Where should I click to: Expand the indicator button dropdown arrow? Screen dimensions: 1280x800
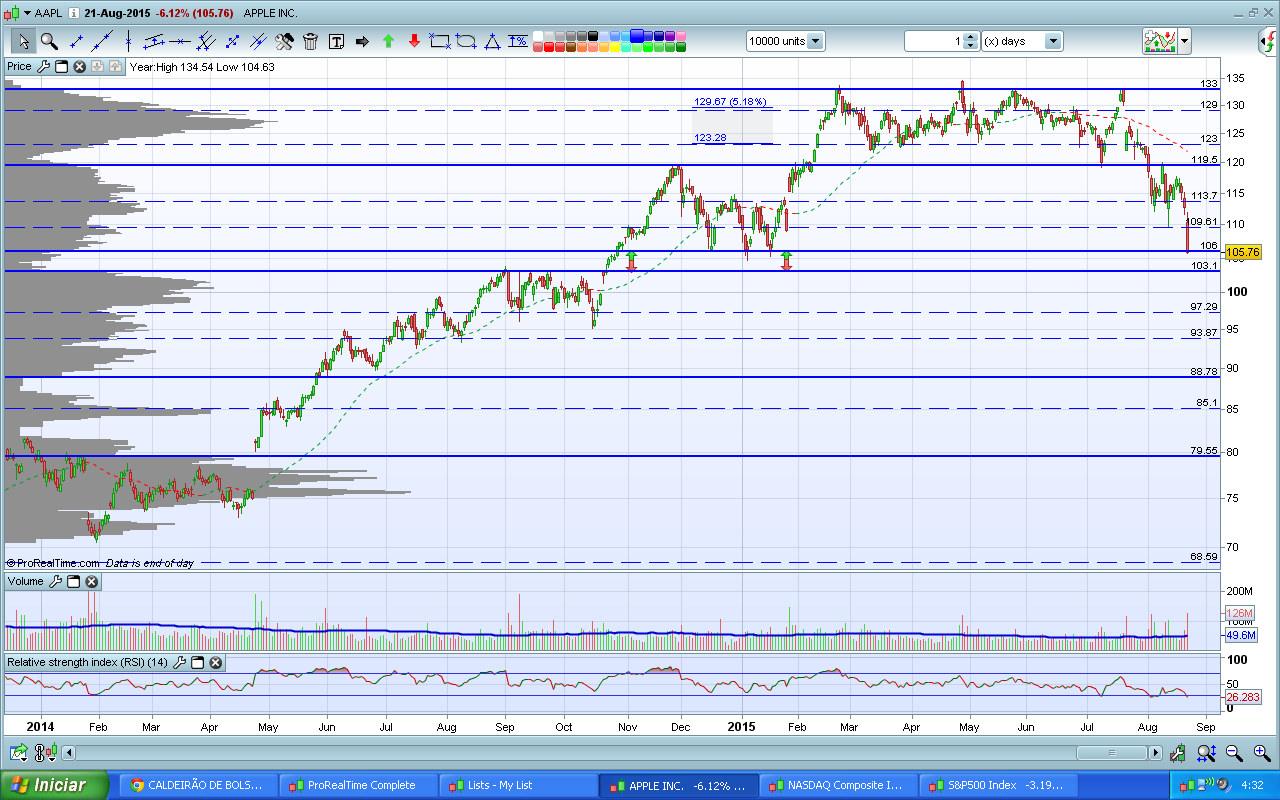(x=1185, y=41)
